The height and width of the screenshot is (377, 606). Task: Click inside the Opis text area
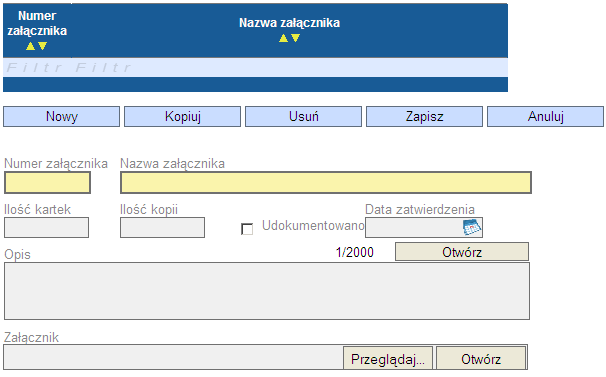coord(267,291)
